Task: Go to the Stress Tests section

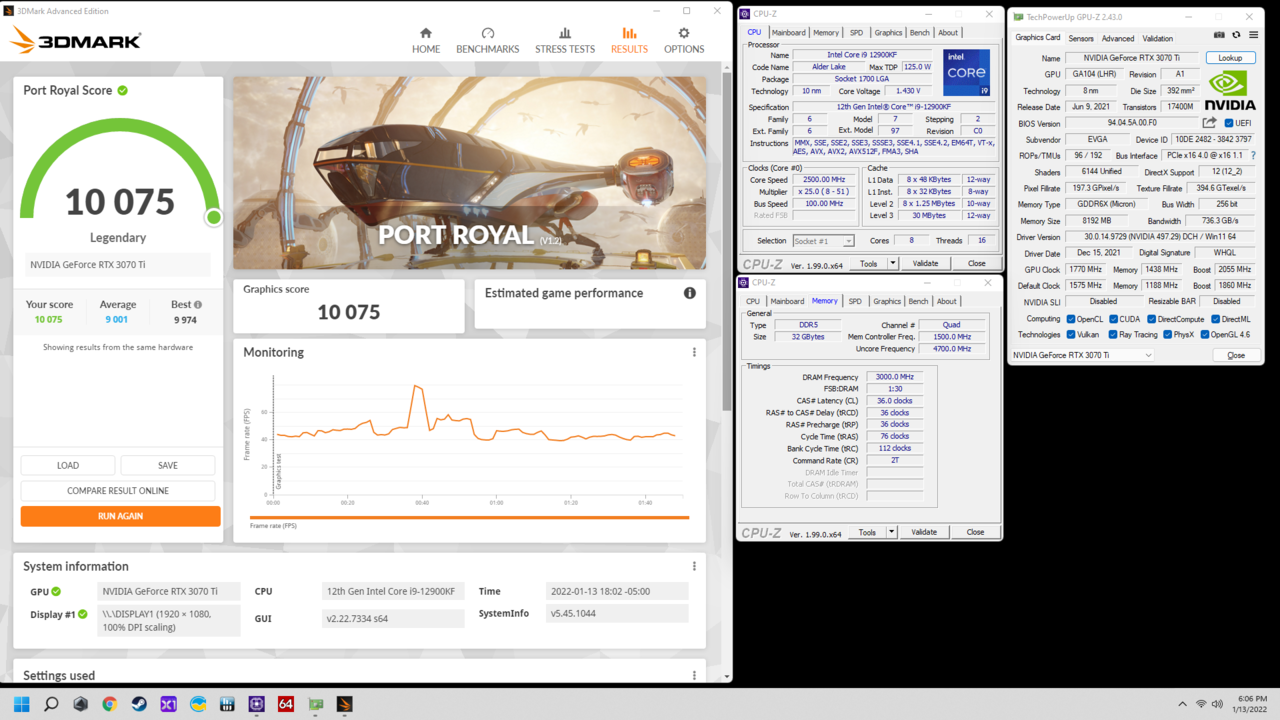Action: coord(564,40)
